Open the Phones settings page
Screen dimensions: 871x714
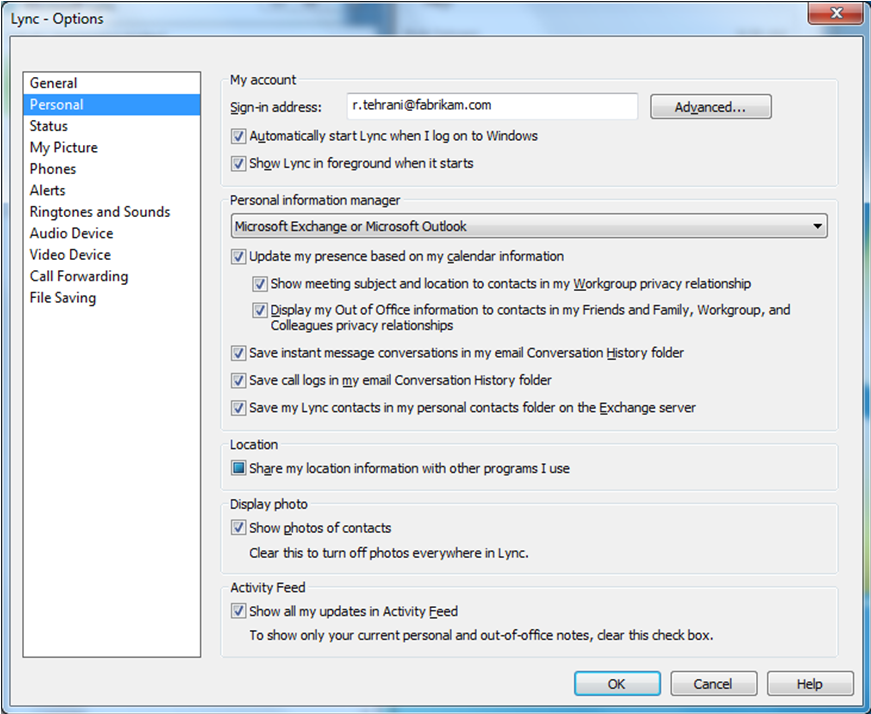point(53,169)
